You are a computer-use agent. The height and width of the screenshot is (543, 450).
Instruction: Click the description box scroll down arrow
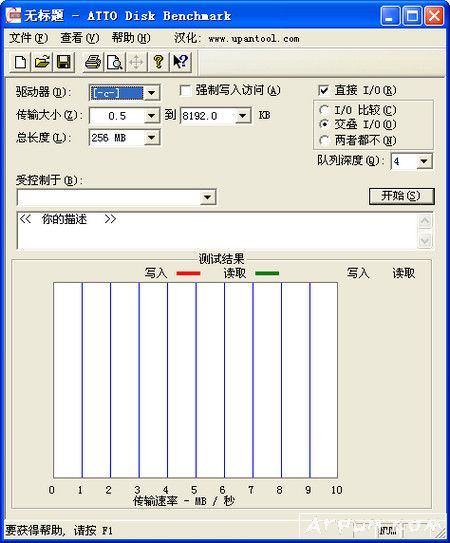[425, 241]
